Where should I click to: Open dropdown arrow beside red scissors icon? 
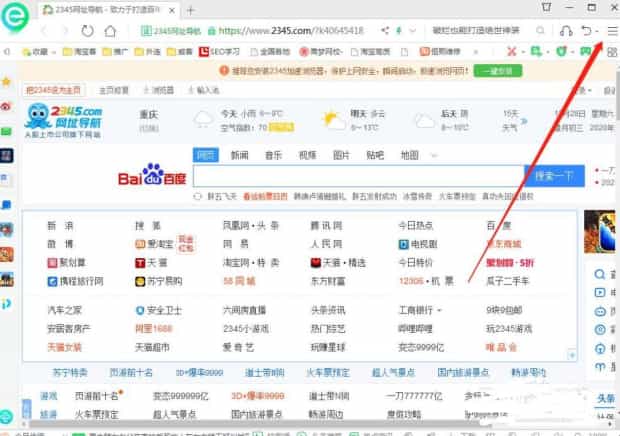[x=523, y=52]
